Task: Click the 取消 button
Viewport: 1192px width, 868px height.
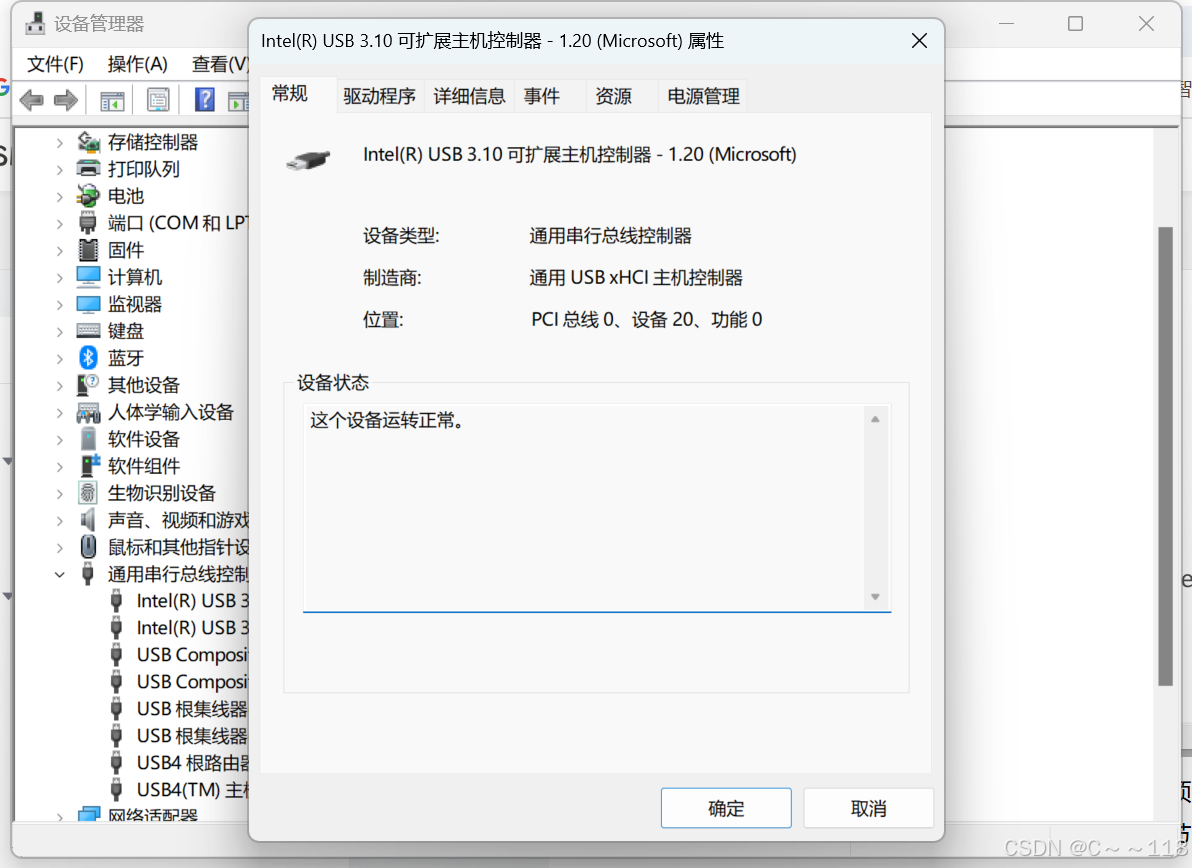Action: tap(868, 808)
